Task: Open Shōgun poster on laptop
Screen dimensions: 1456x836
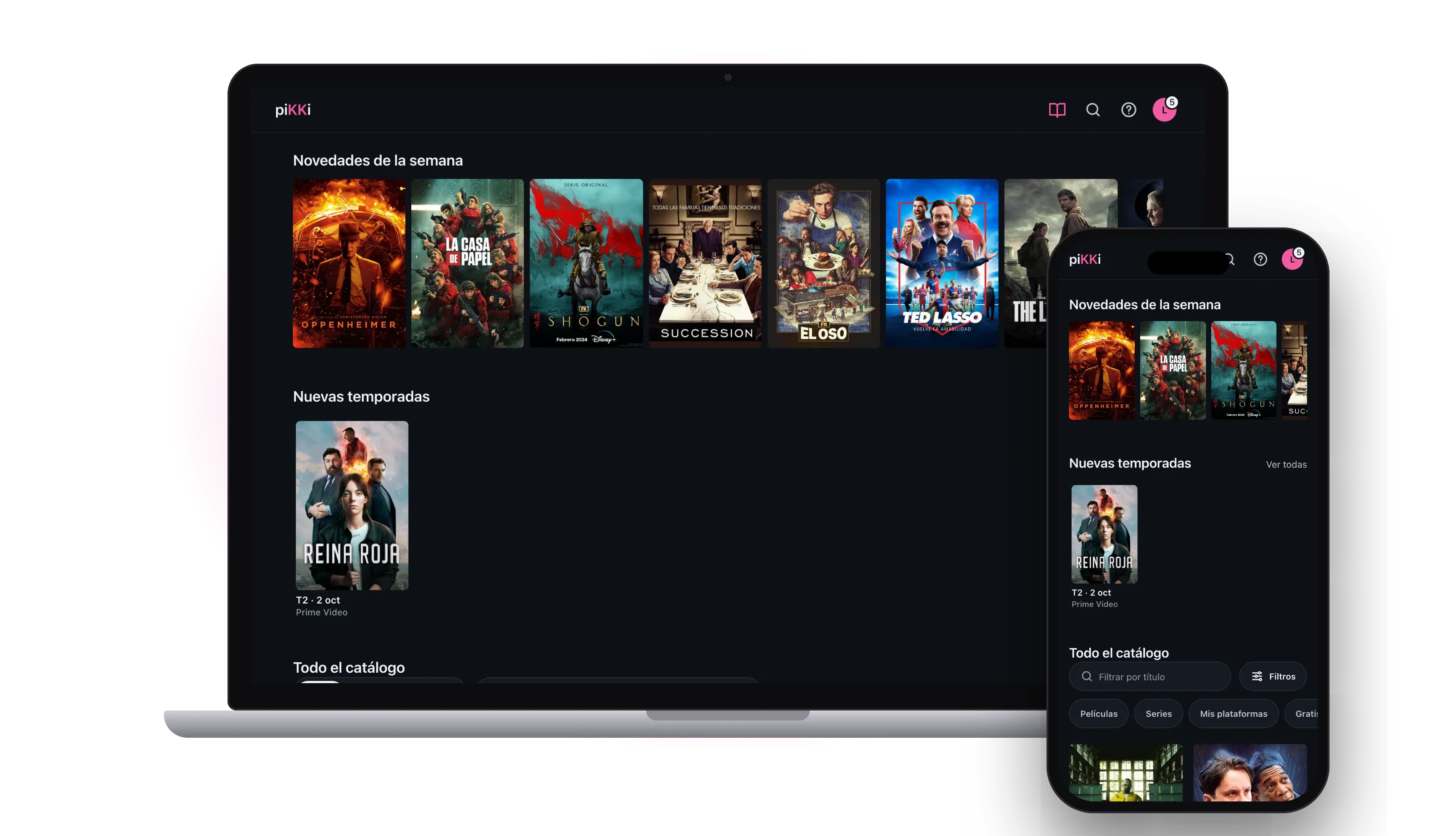Action: click(x=586, y=263)
